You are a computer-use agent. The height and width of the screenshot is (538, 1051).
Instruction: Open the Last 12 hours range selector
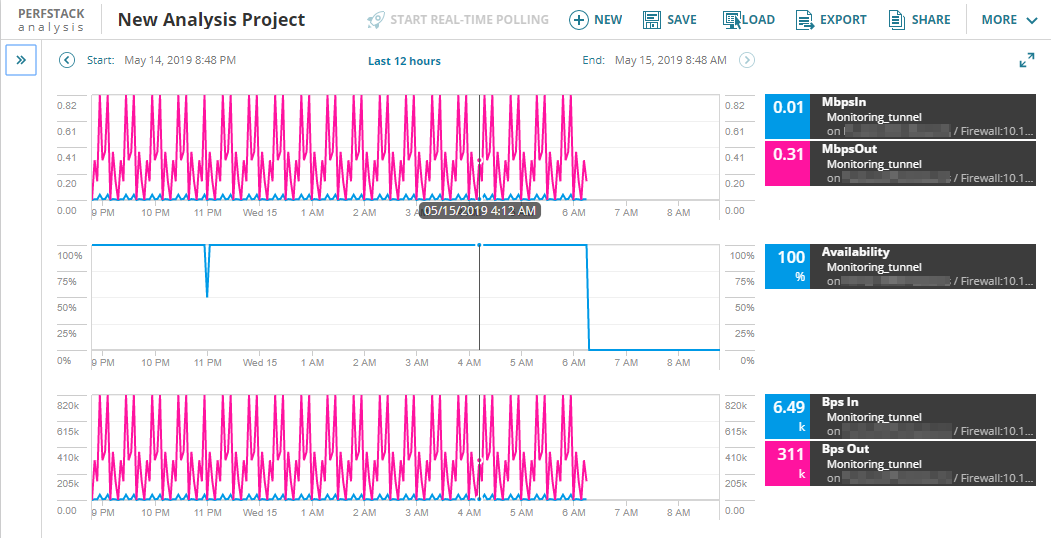click(404, 61)
